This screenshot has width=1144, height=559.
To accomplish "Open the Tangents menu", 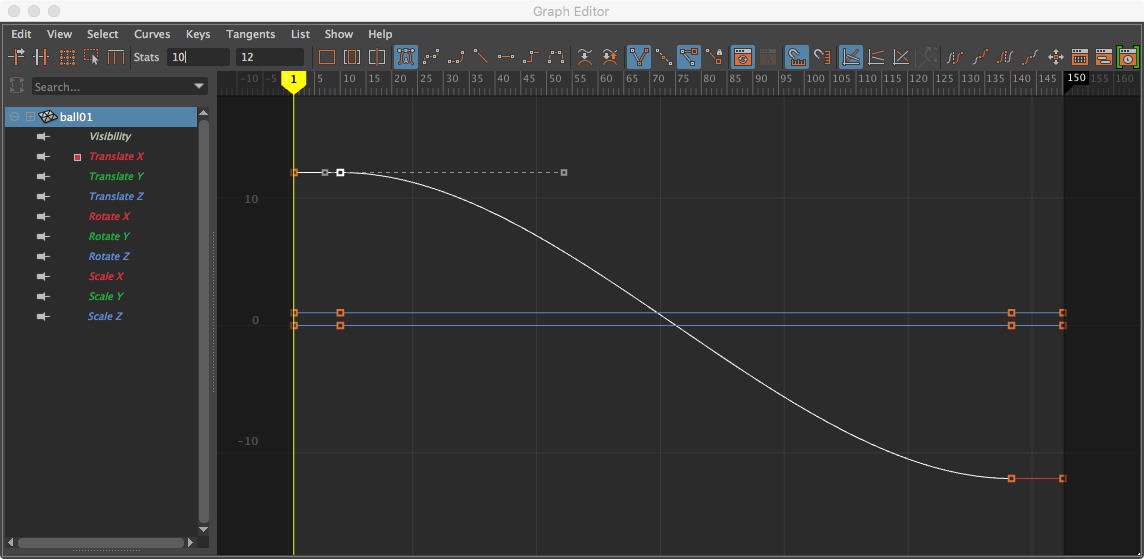I will [250, 34].
